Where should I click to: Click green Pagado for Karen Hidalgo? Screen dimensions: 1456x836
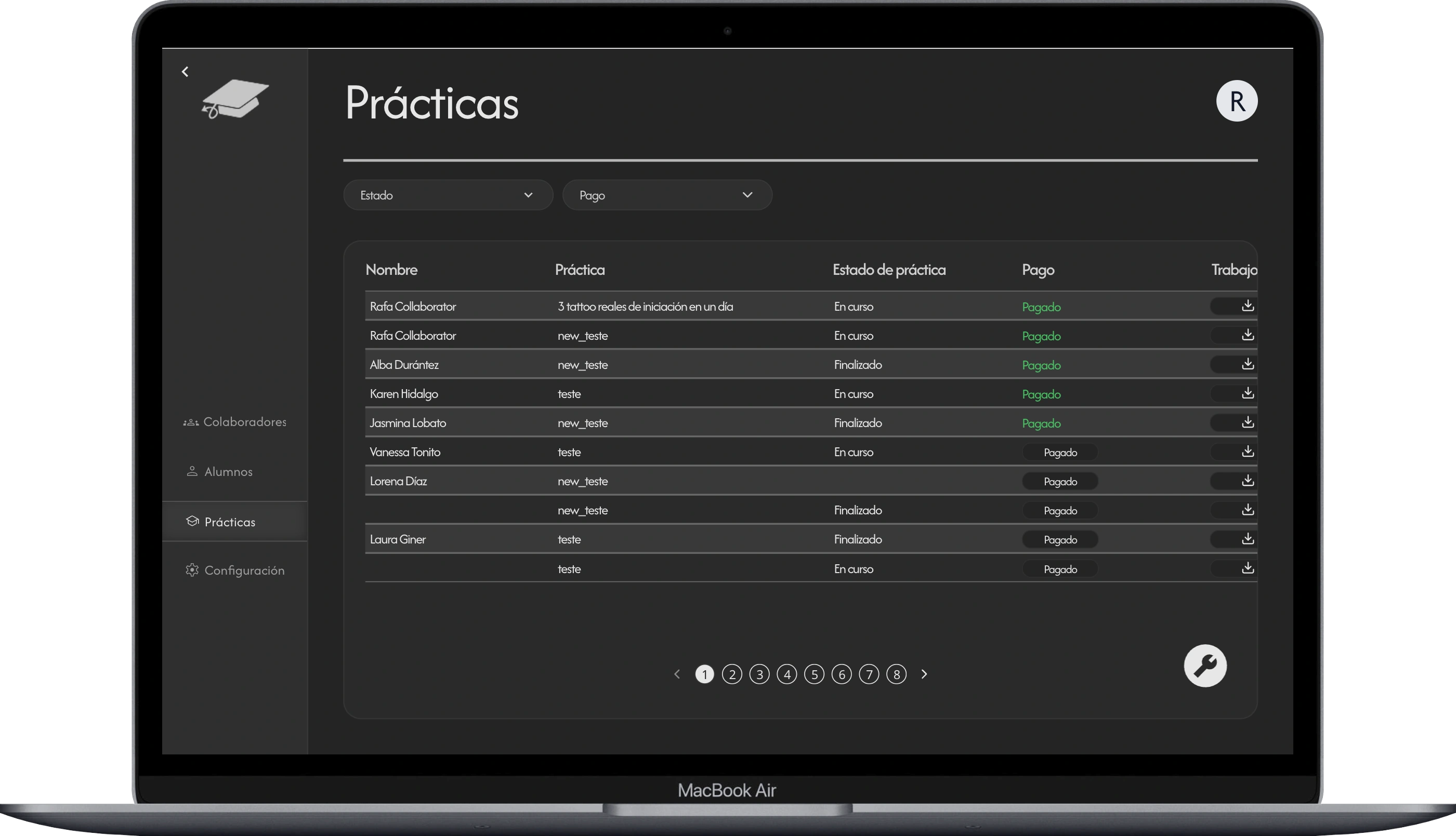pyautogui.click(x=1041, y=394)
